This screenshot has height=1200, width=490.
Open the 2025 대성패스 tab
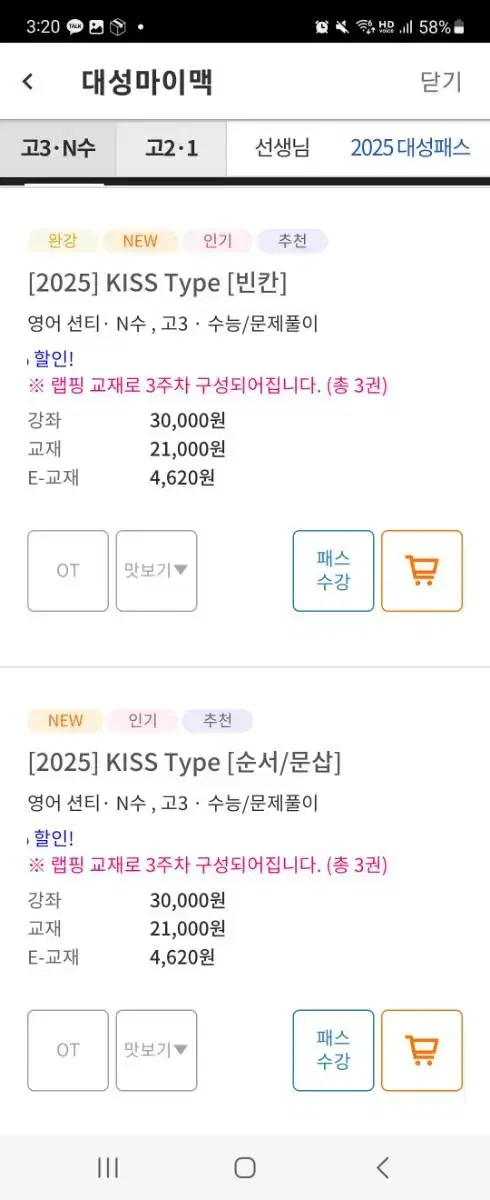pyautogui.click(x=410, y=149)
